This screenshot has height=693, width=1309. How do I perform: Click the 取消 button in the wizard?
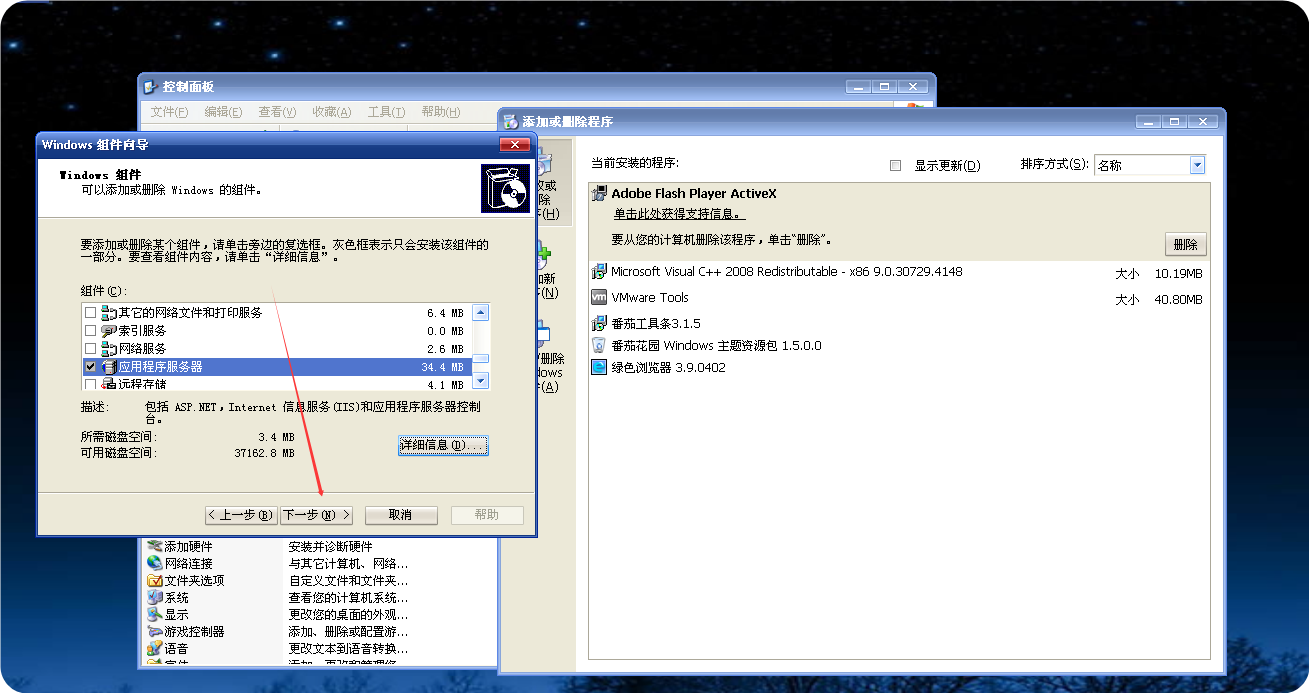click(400, 515)
